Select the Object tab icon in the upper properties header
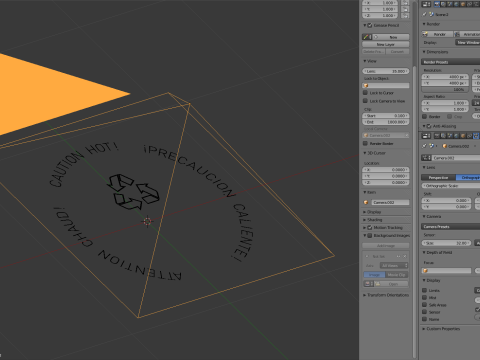 click(x=462, y=4)
